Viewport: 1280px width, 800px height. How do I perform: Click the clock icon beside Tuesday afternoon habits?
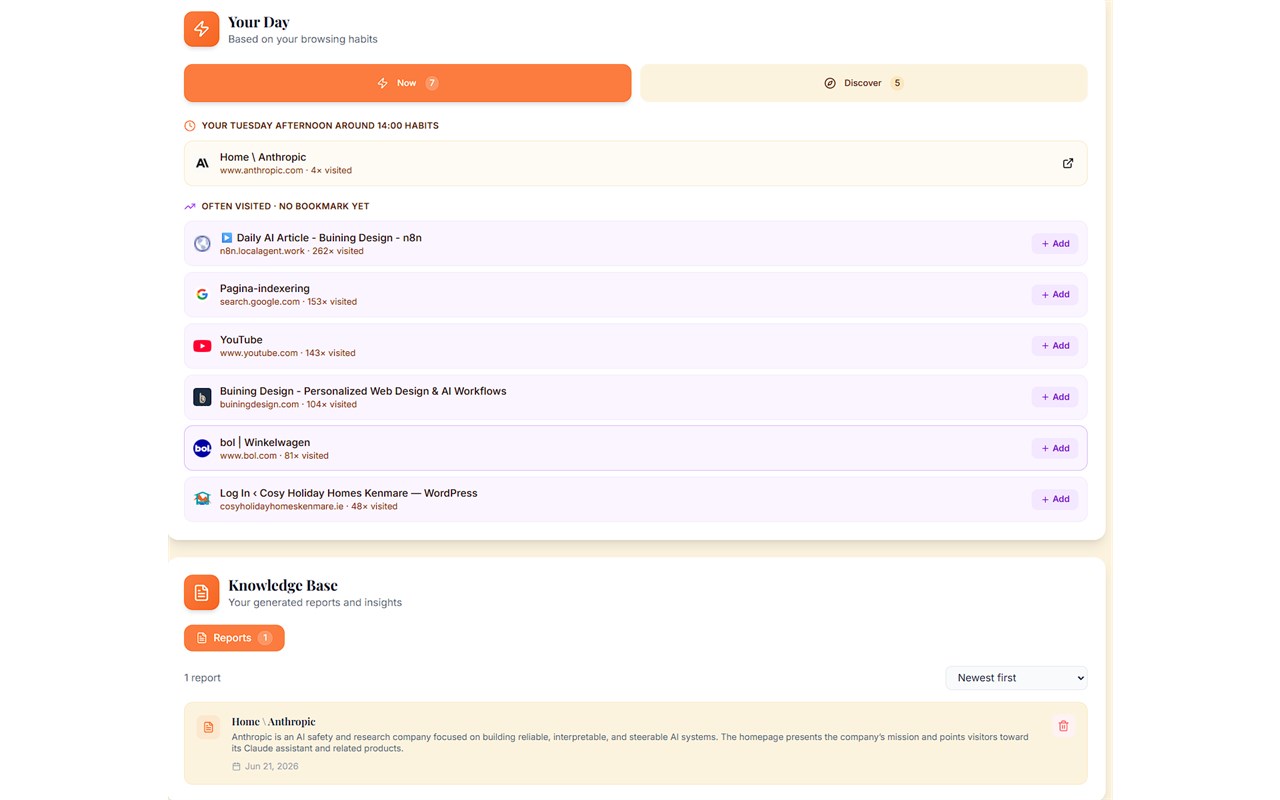click(190, 126)
